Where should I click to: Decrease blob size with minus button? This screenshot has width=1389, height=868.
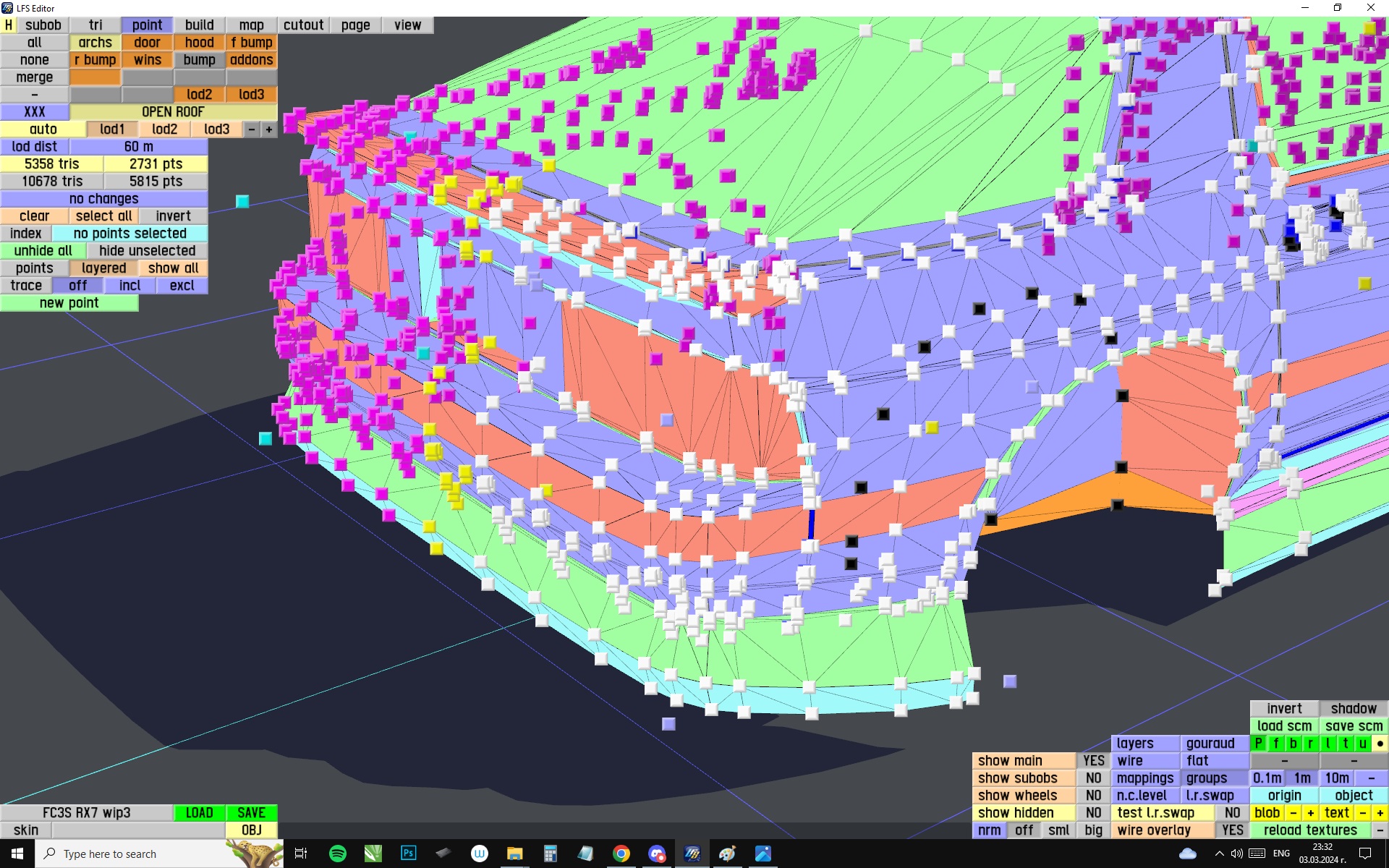point(1293,813)
